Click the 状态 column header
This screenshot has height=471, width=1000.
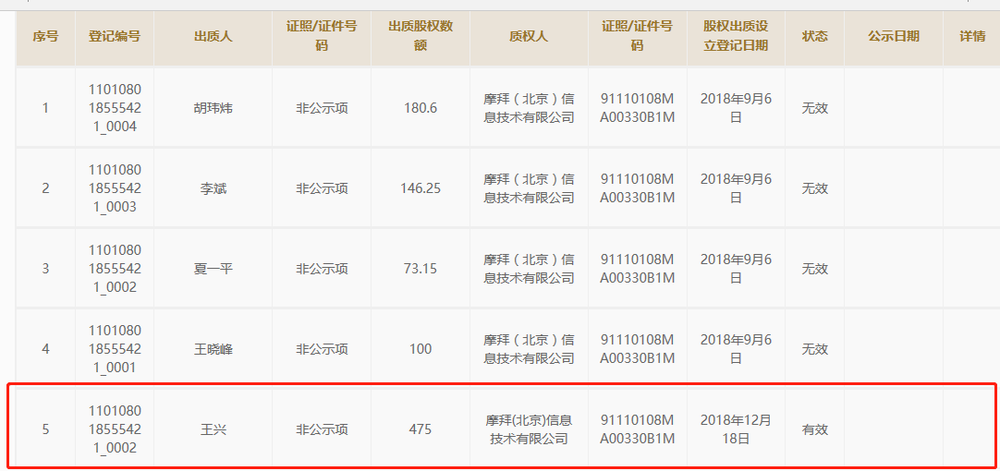tap(814, 36)
